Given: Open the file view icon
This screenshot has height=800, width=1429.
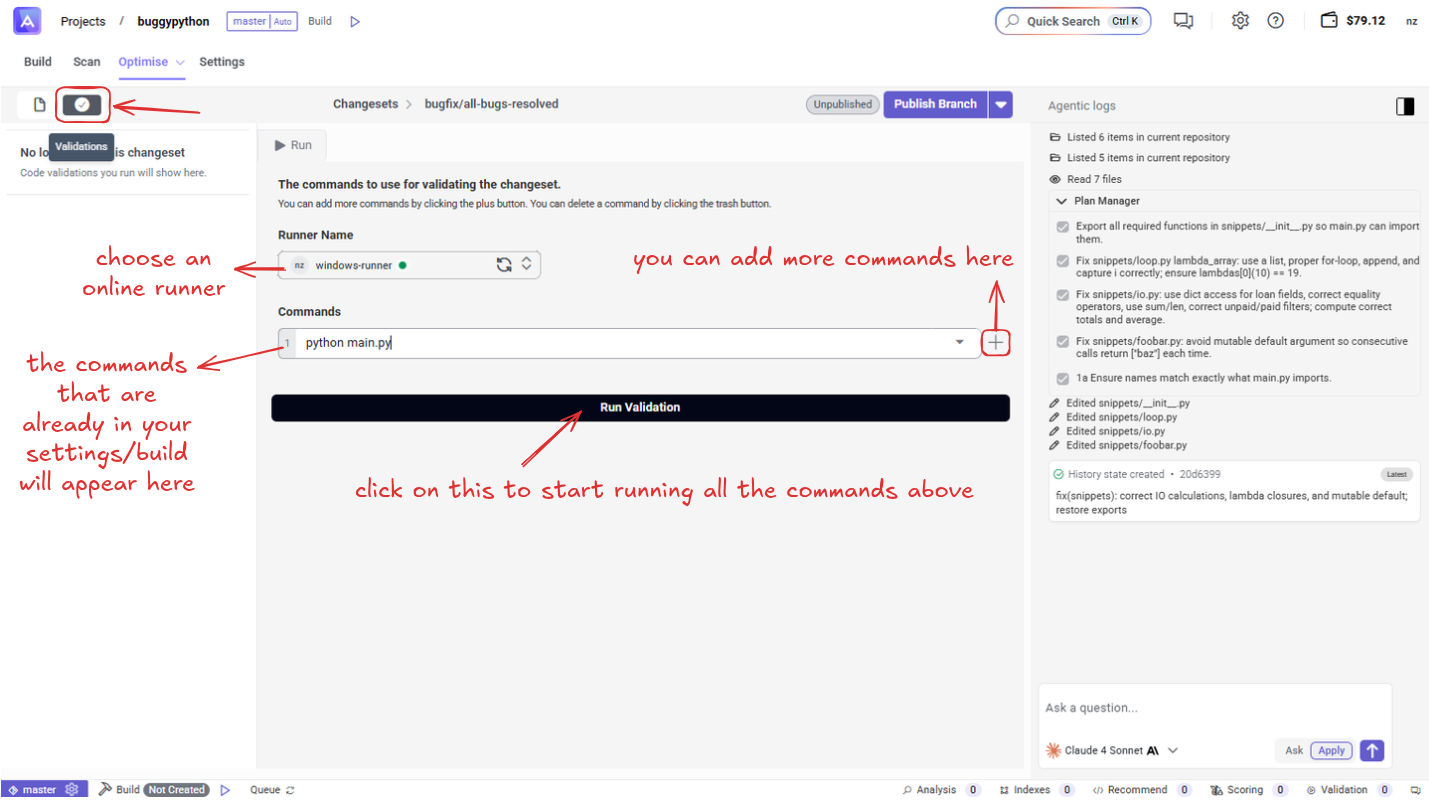Looking at the screenshot, I should click(x=40, y=105).
